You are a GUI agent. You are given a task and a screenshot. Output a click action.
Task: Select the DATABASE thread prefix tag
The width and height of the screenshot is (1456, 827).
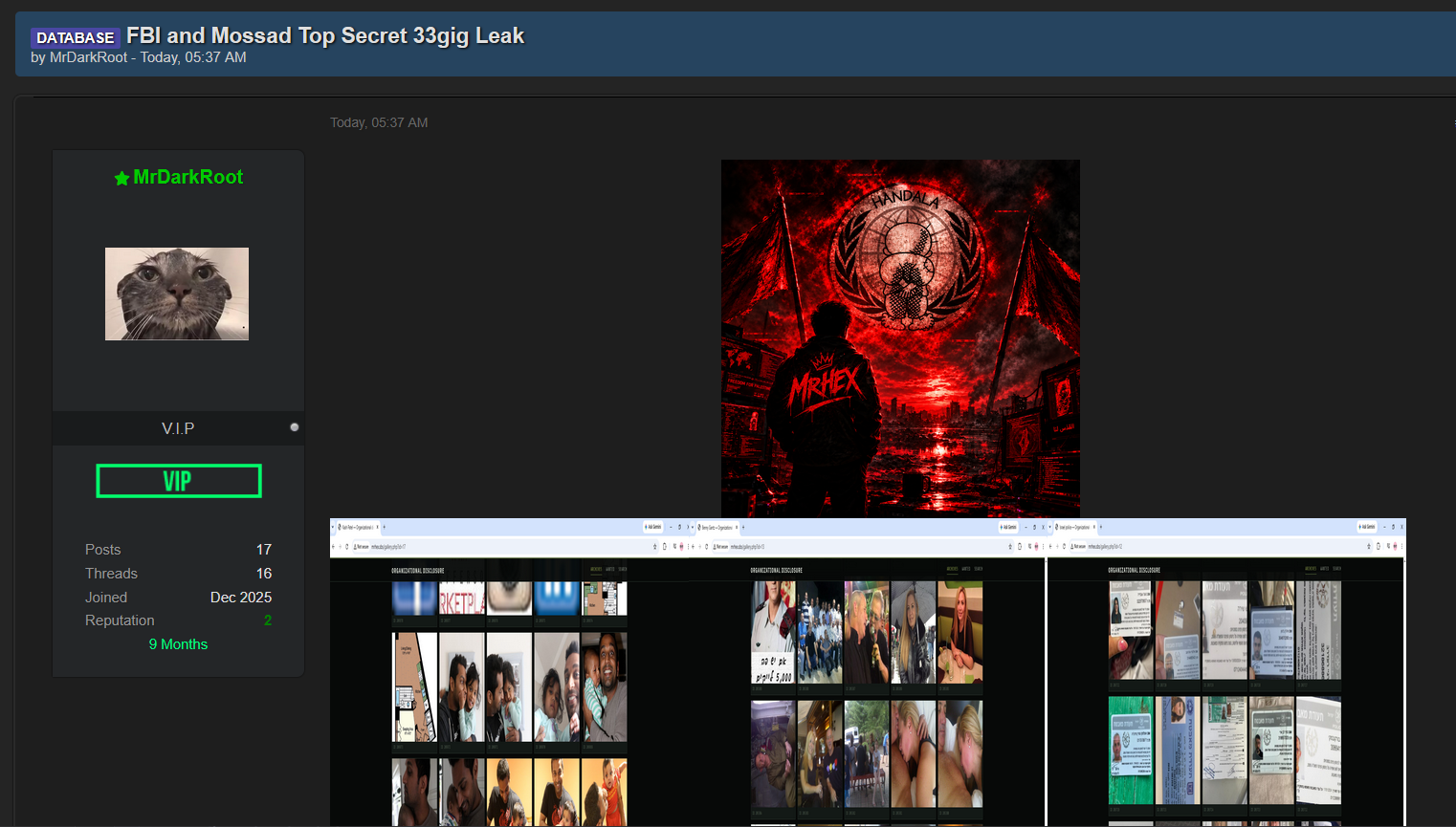75,37
